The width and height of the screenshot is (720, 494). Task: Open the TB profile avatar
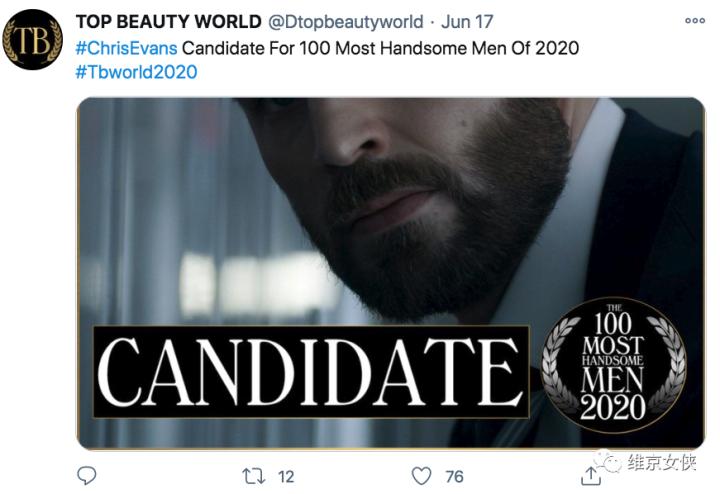pos(32,39)
